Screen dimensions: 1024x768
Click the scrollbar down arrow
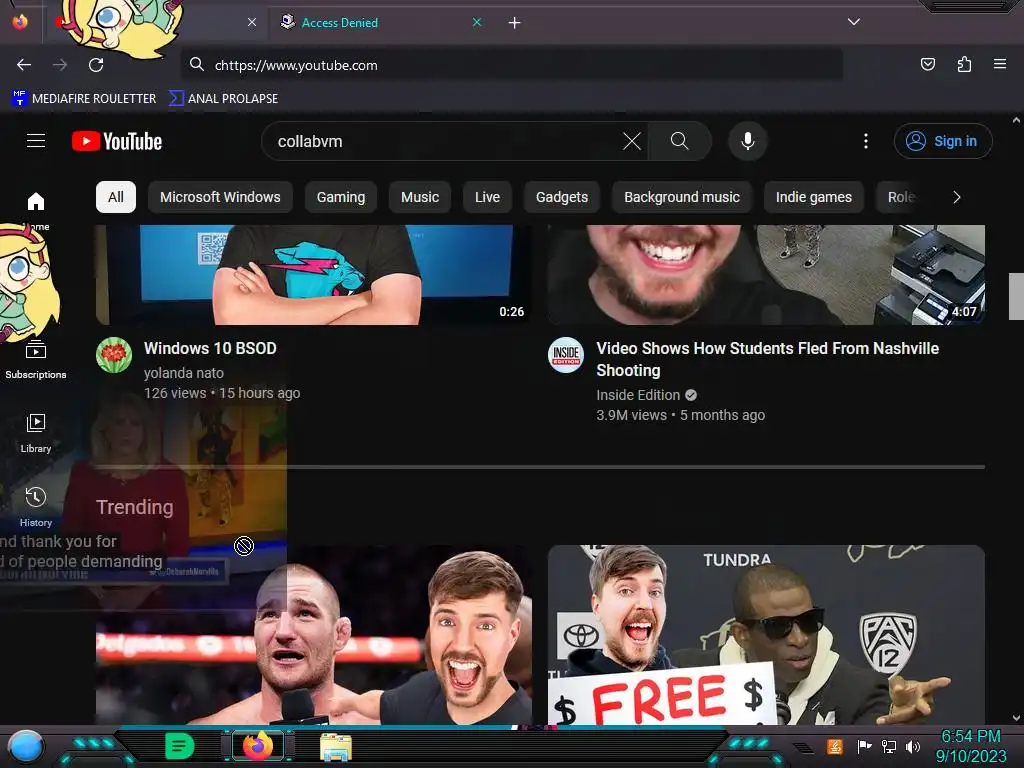tap(1016, 718)
